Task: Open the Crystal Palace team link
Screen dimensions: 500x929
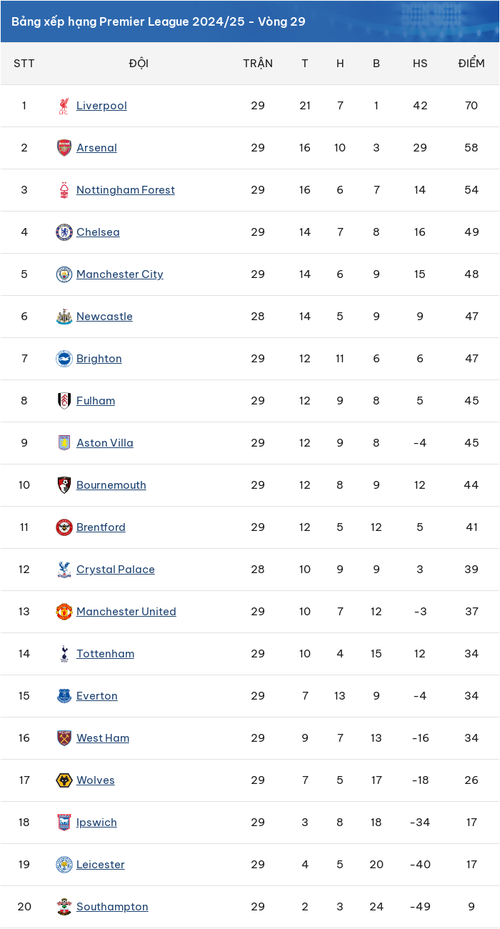Action: (116, 569)
